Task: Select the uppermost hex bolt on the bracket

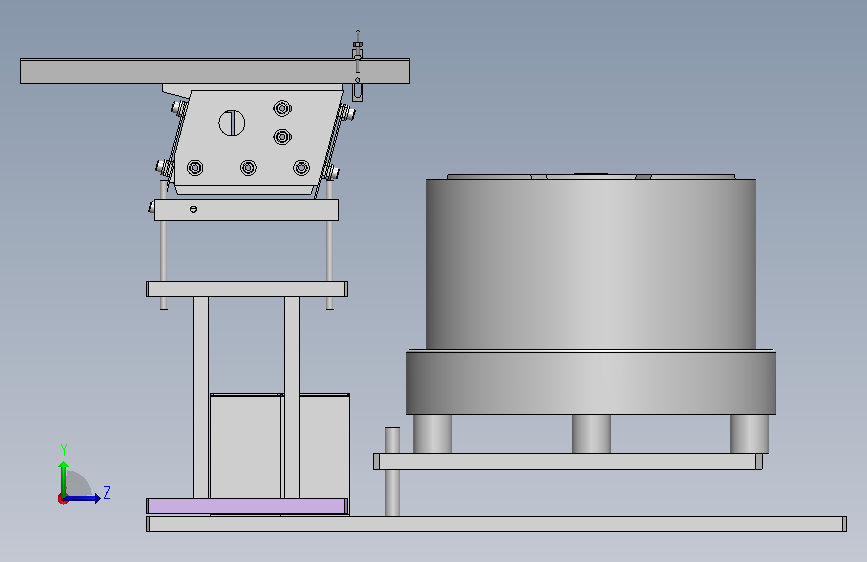Action: [x=283, y=108]
